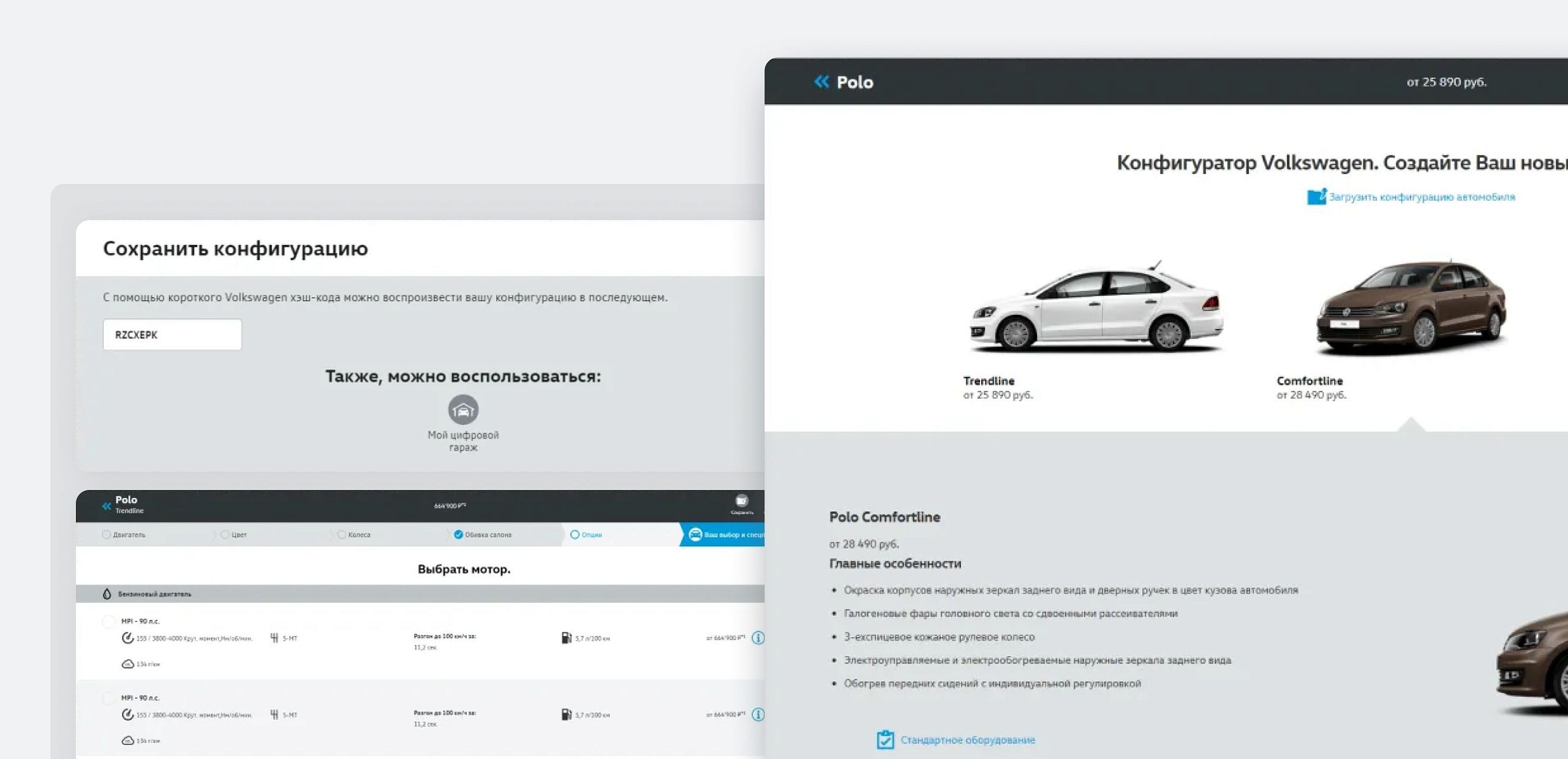The width and height of the screenshot is (1568, 759).
Task: Click back double-chevron in large Polo header
Action: coord(821,81)
